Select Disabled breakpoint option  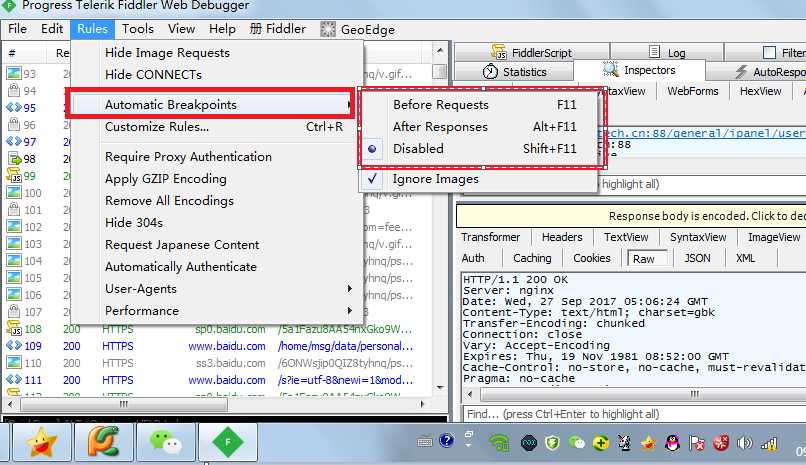point(479,148)
